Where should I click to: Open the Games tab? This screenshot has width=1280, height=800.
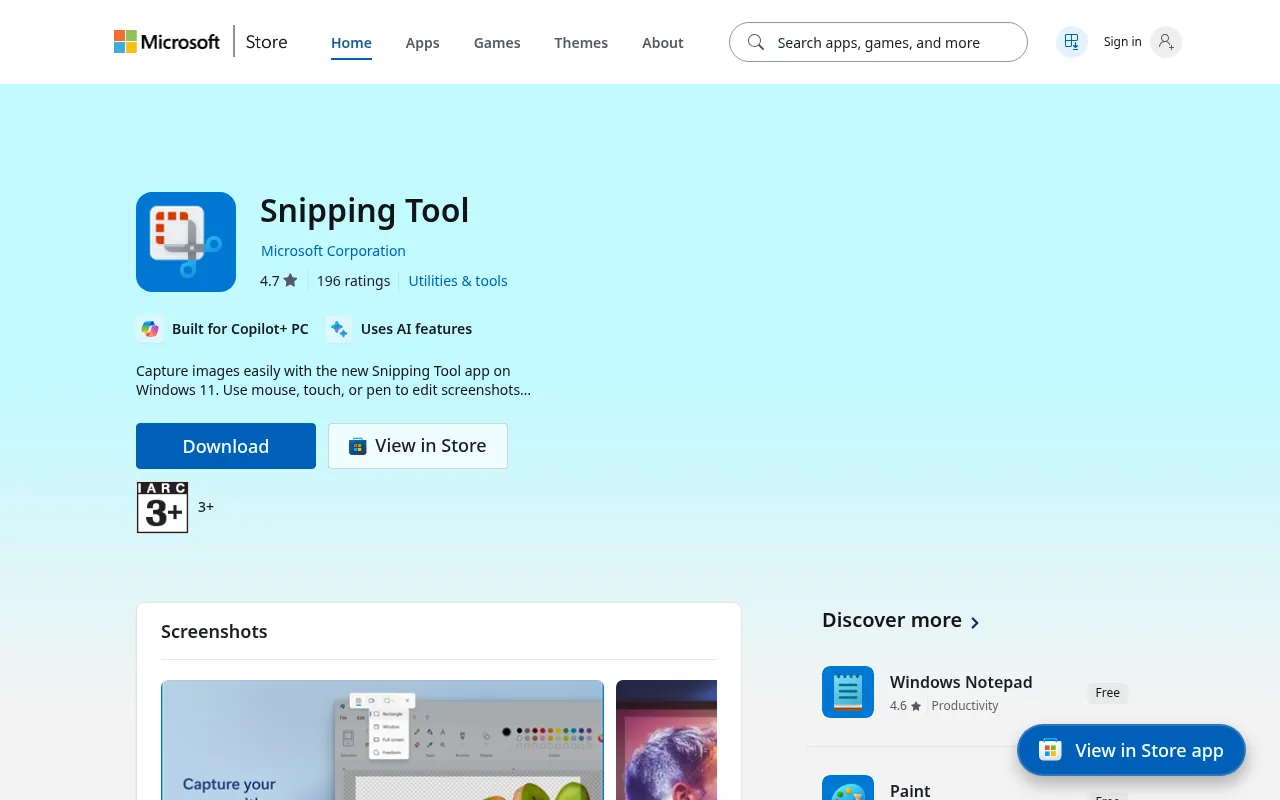tap(497, 43)
